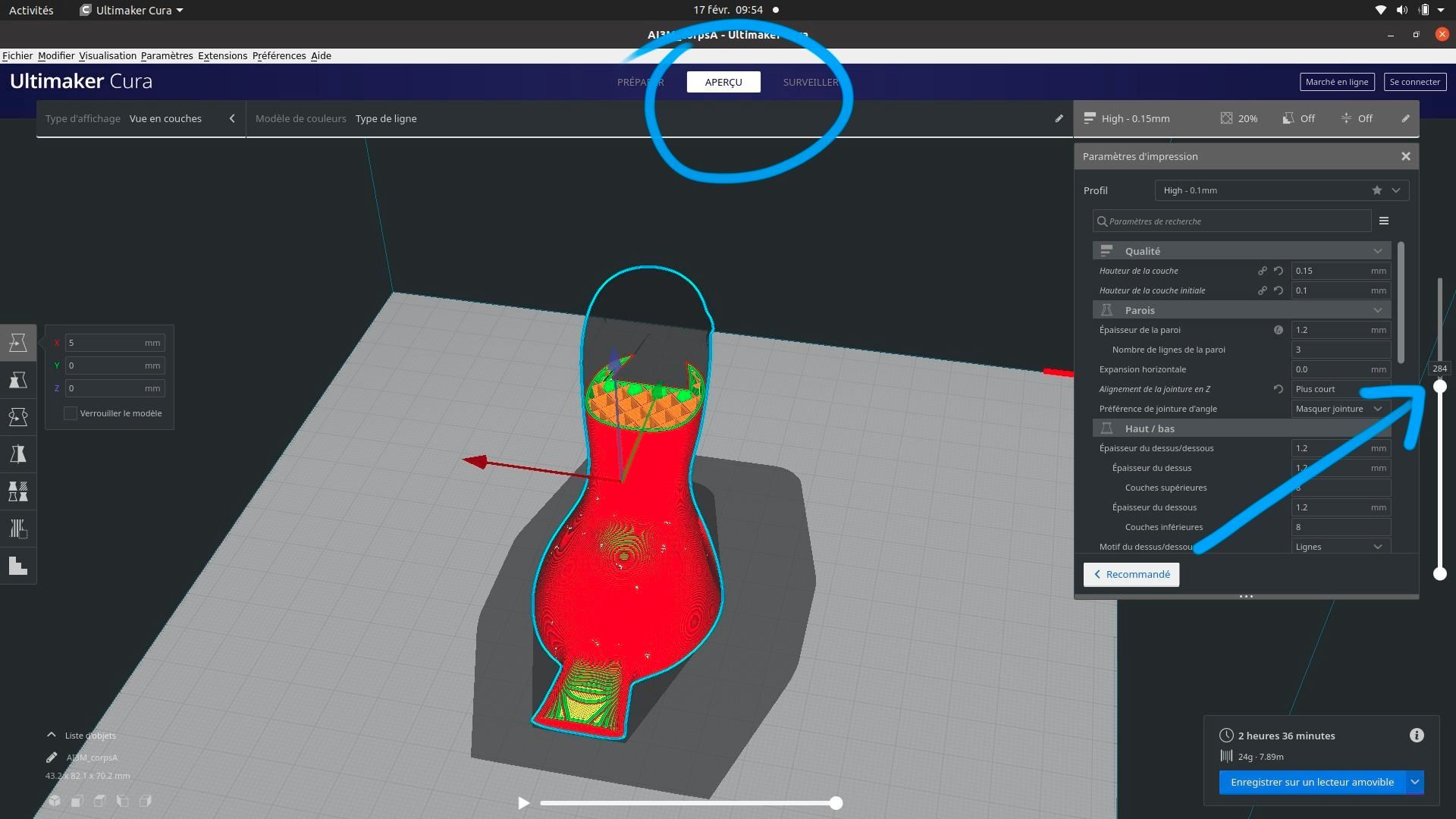Click the settings visibility hamburger icon
Viewport: 1456px width, 819px height.
click(x=1384, y=221)
